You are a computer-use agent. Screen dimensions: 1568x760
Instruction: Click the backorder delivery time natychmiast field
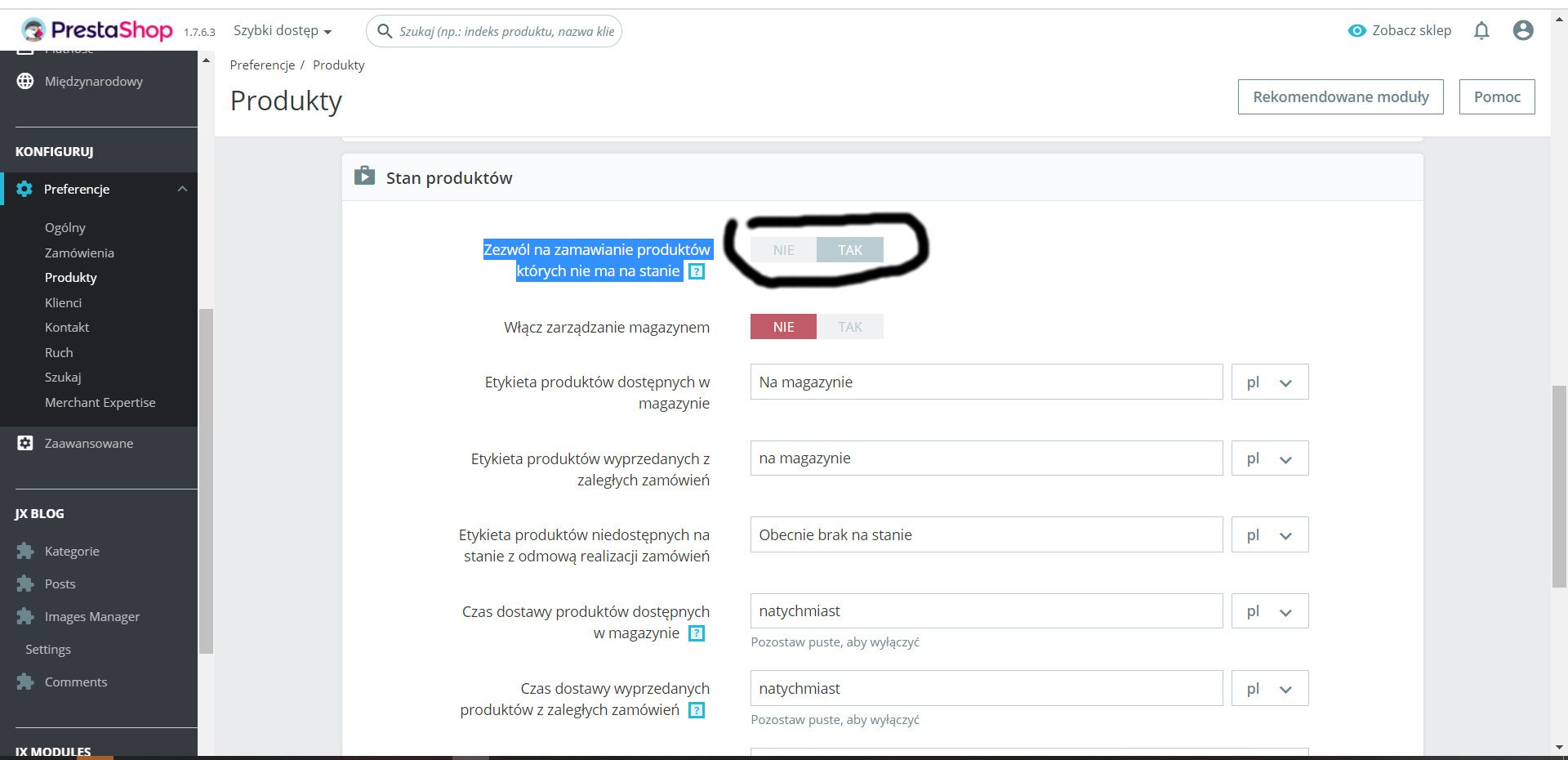click(987, 688)
